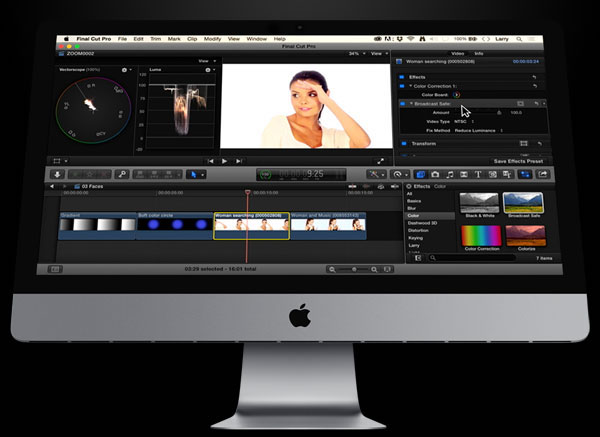The width and height of the screenshot is (600, 437).
Task: Toggle the Color Correction 1 checkbox
Action: (x=402, y=85)
